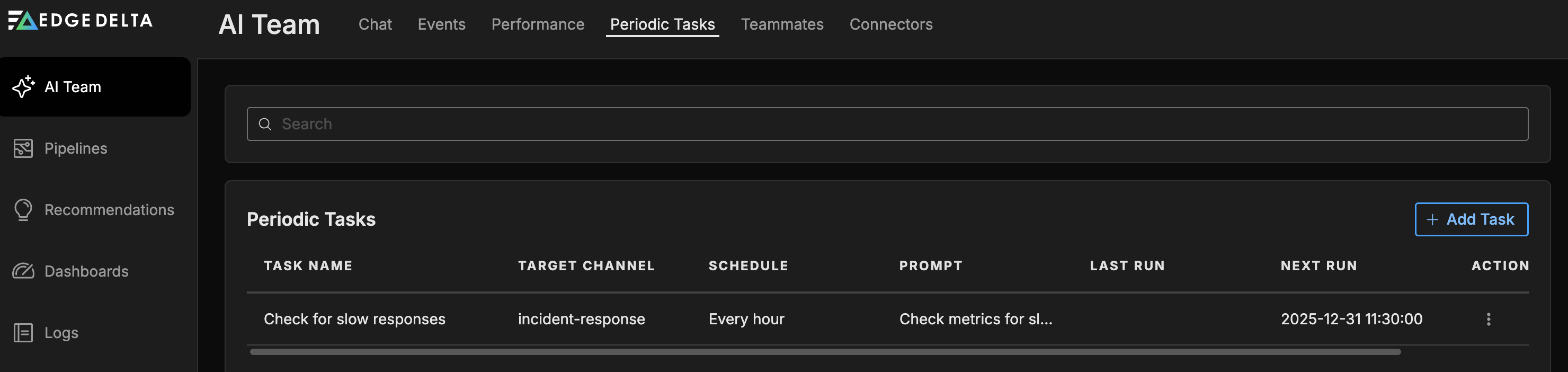Click the Task Name column header

click(x=308, y=265)
